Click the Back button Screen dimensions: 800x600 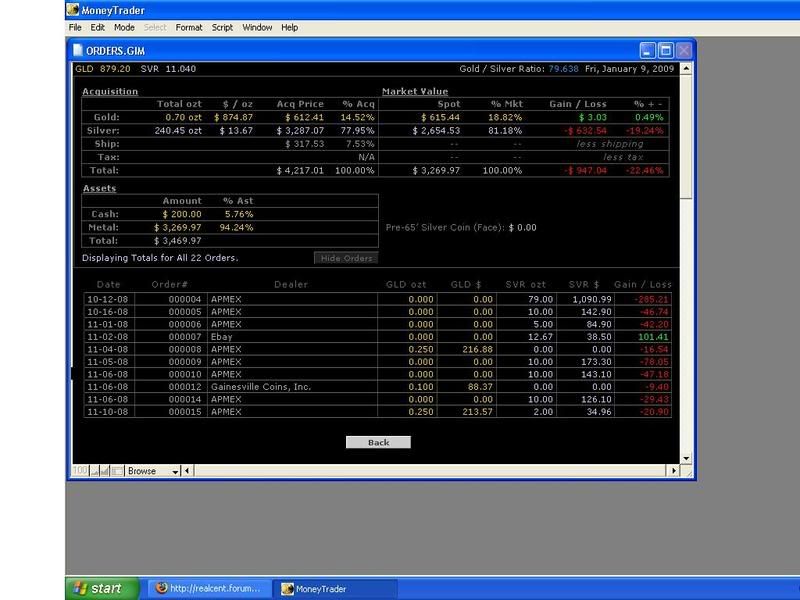point(378,442)
